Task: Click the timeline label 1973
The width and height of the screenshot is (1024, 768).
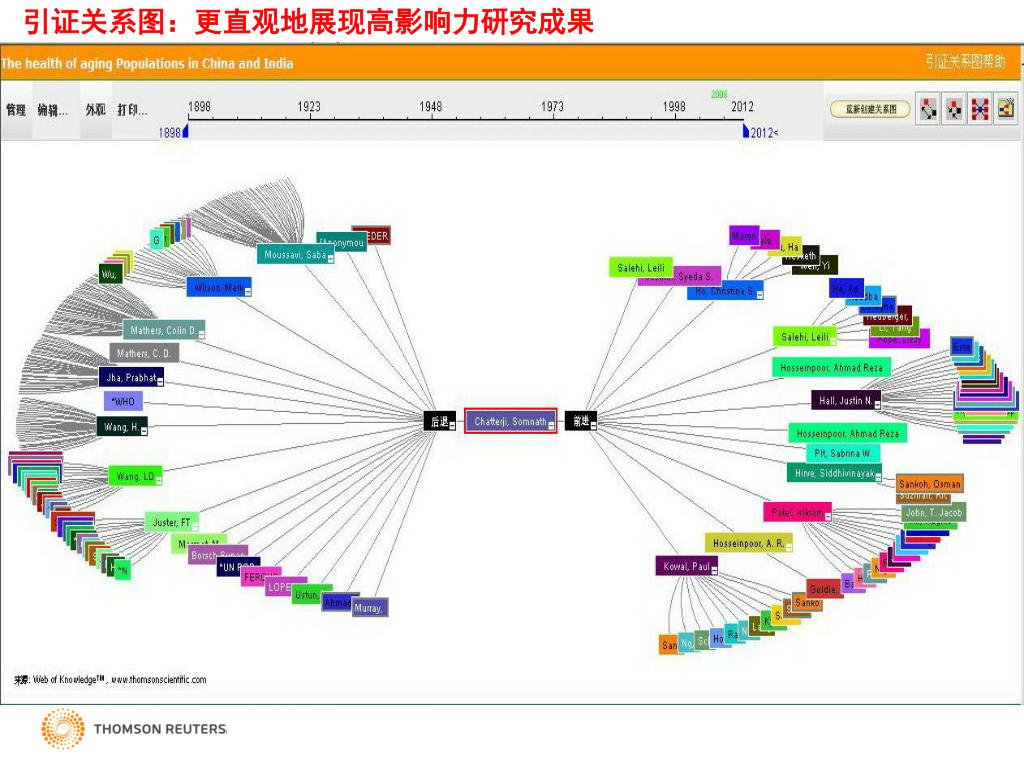Action: tap(552, 106)
